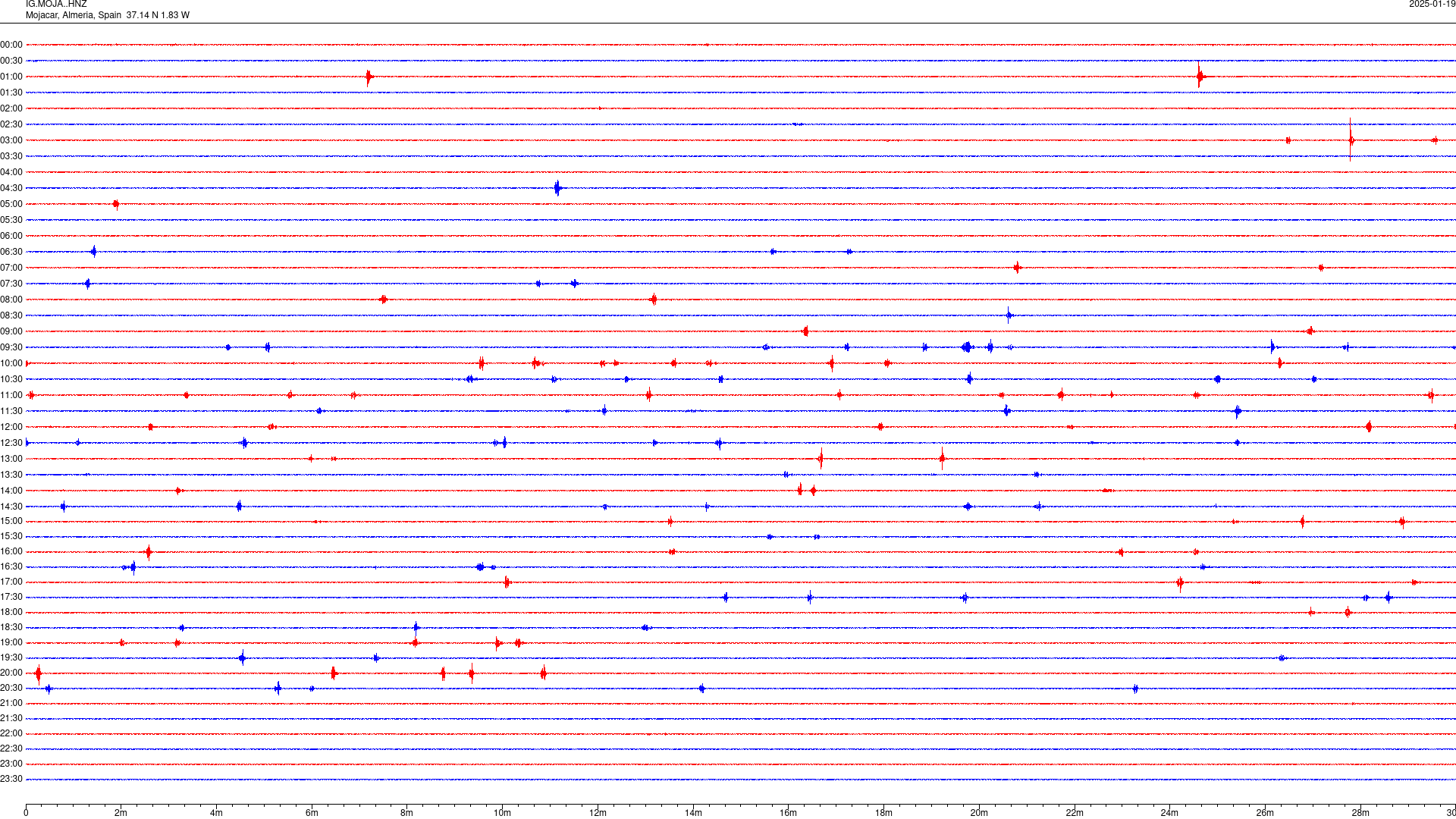
Task: Select the 02:00 trace time label
Action: click(11, 108)
